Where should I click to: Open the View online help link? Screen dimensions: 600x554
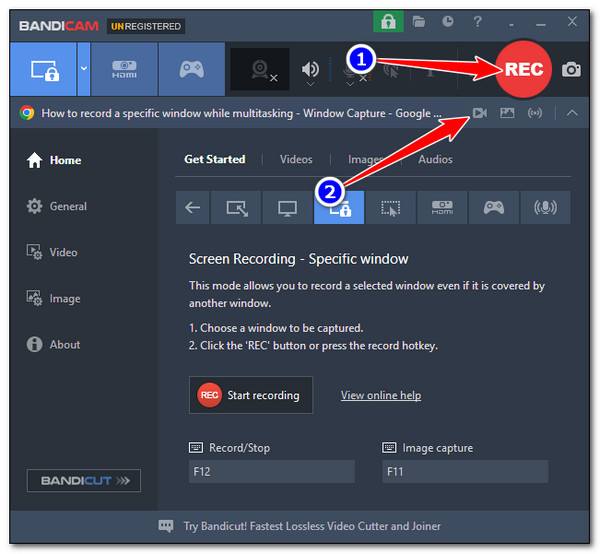(381, 395)
